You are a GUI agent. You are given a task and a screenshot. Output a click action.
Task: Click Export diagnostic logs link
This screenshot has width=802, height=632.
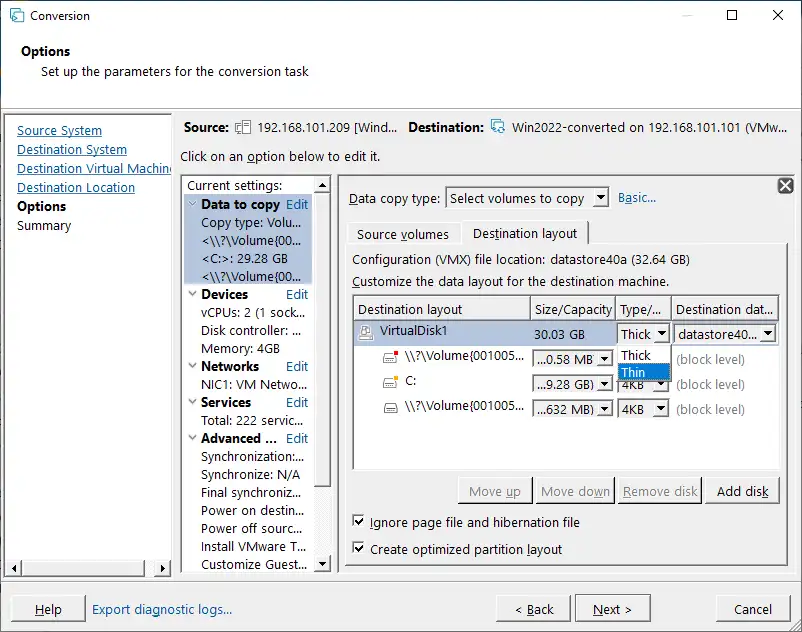click(x=162, y=609)
